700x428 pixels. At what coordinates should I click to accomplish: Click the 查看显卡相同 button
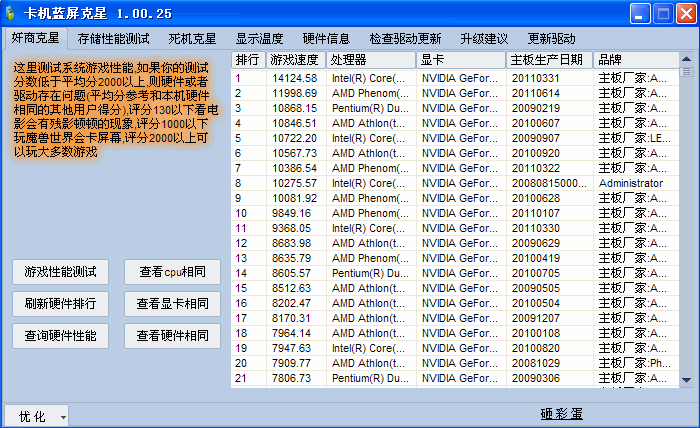(172, 304)
